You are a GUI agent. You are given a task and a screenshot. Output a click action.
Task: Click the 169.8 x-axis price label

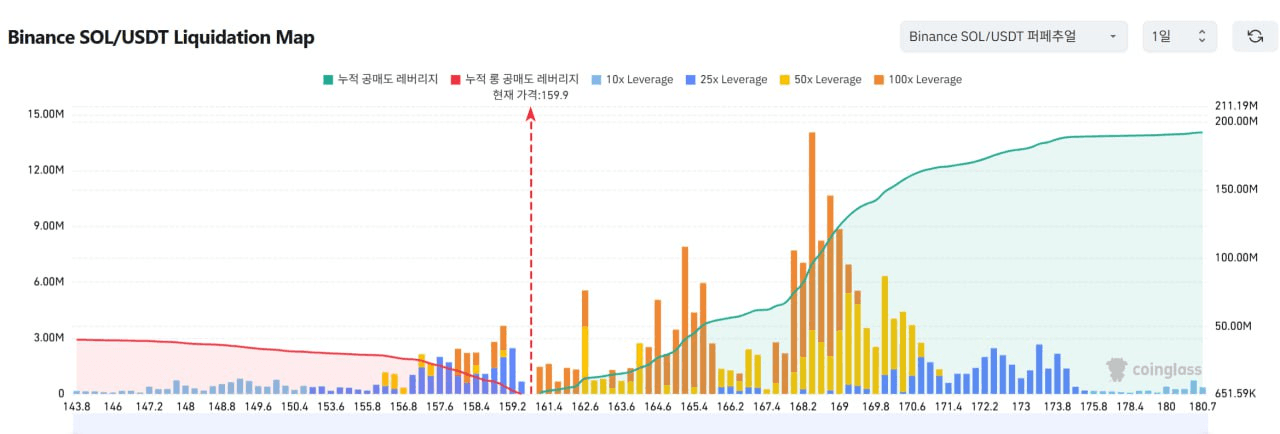pos(875,407)
